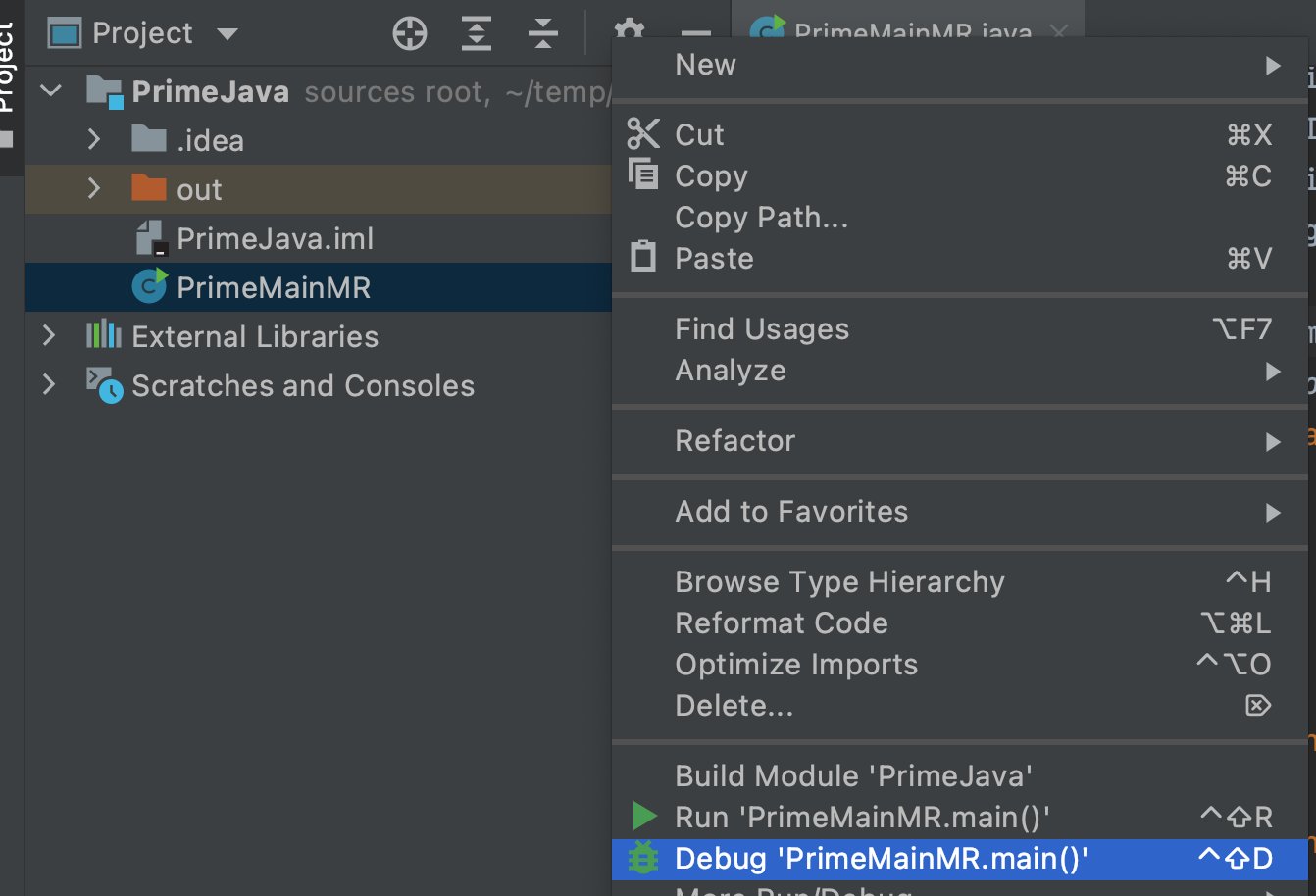
Task: Click the Debug bug icon
Action: coord(643,858)
